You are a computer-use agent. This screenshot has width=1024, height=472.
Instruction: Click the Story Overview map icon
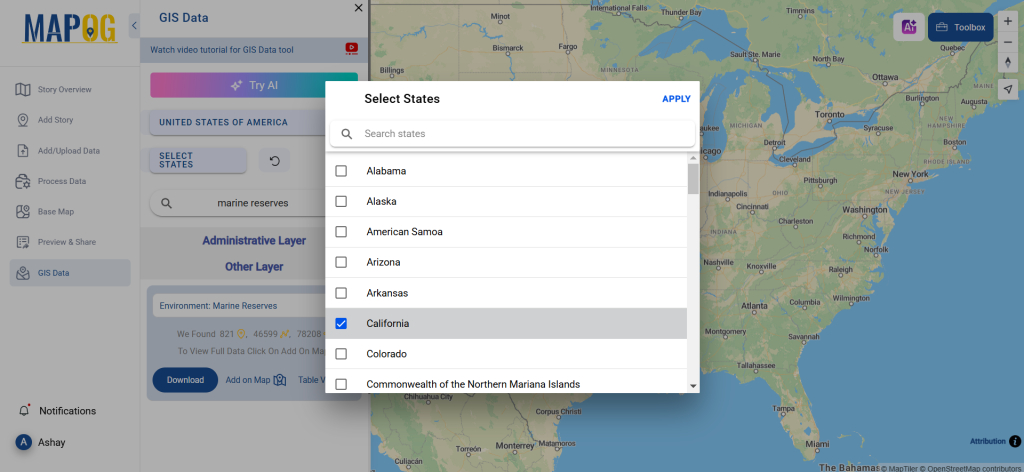[23, 89]
